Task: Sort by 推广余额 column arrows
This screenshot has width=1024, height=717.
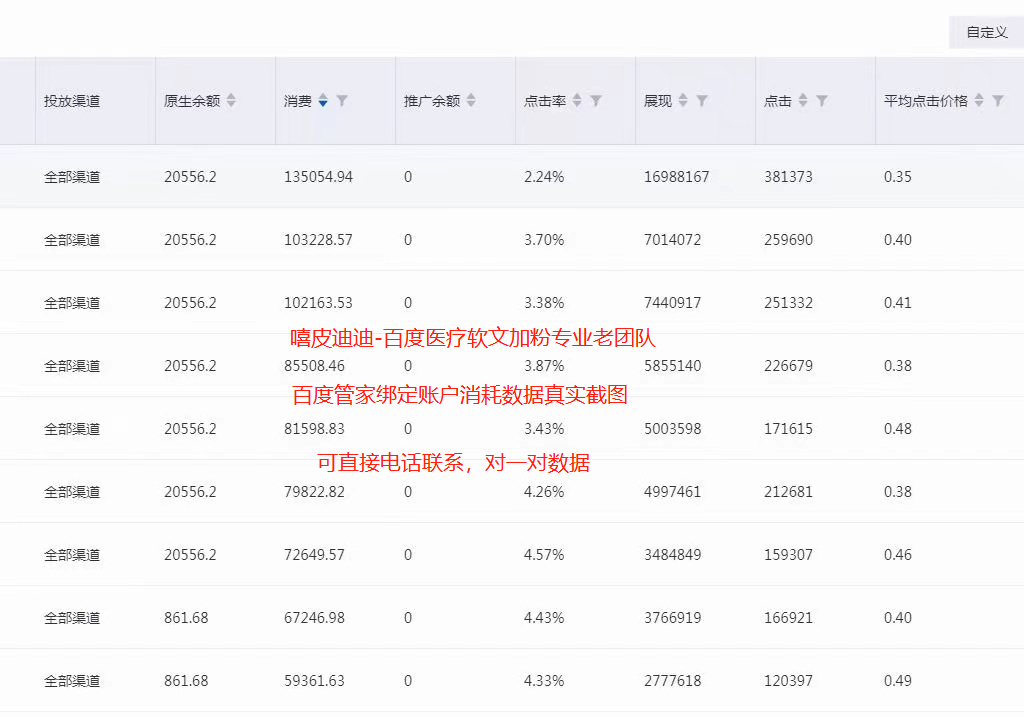Action: (471, 101)
